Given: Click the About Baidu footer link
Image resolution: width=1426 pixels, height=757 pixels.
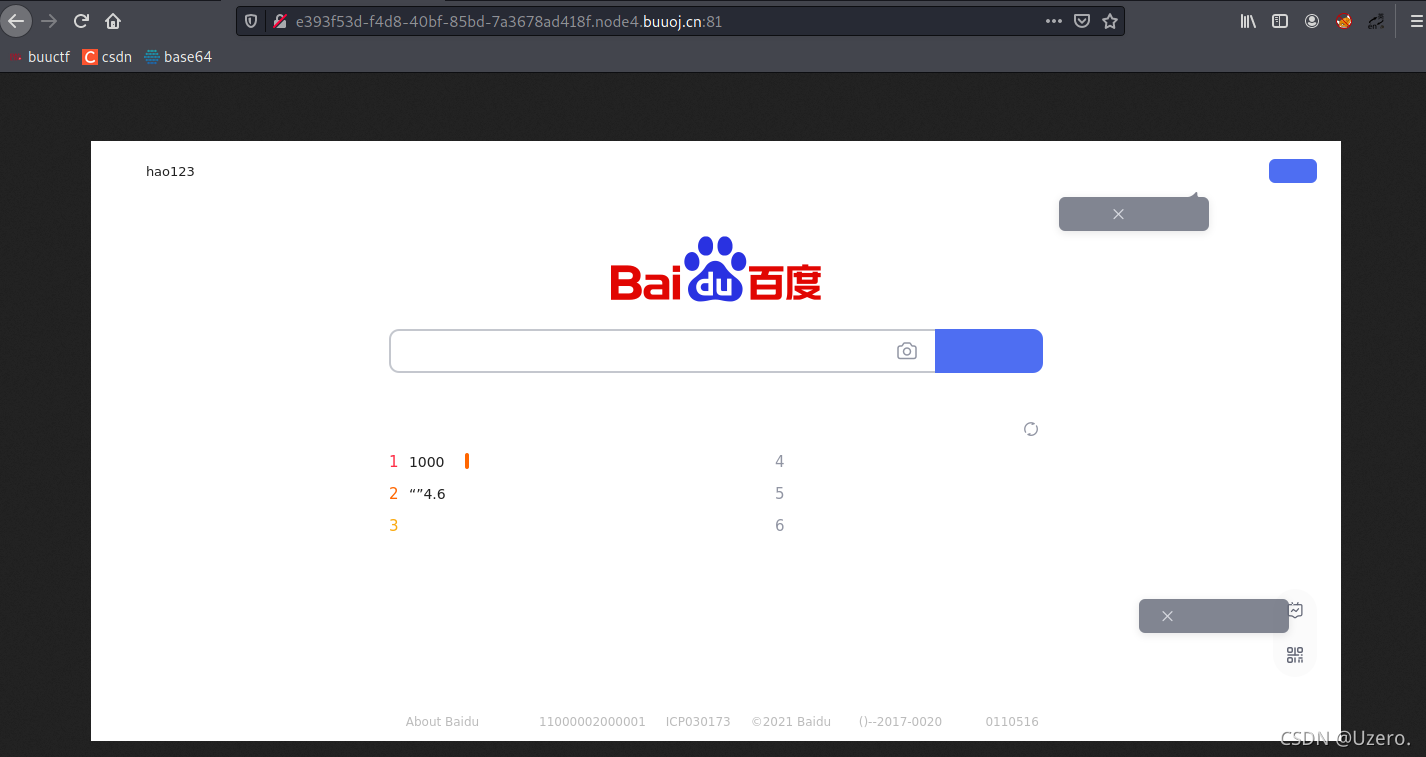Looking at the screenshot, I should [x=442, y=721].
